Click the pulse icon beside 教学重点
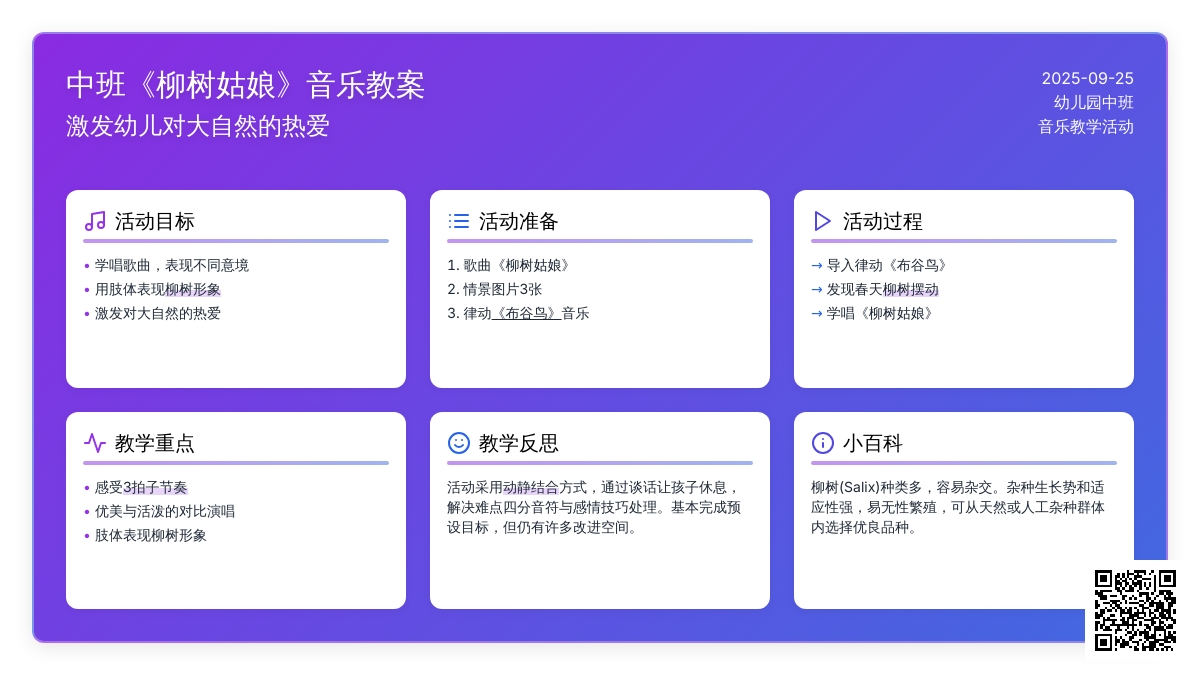The height and width of the screenshot is (675, 1200). pyautogui.click(x=95, y=443)
